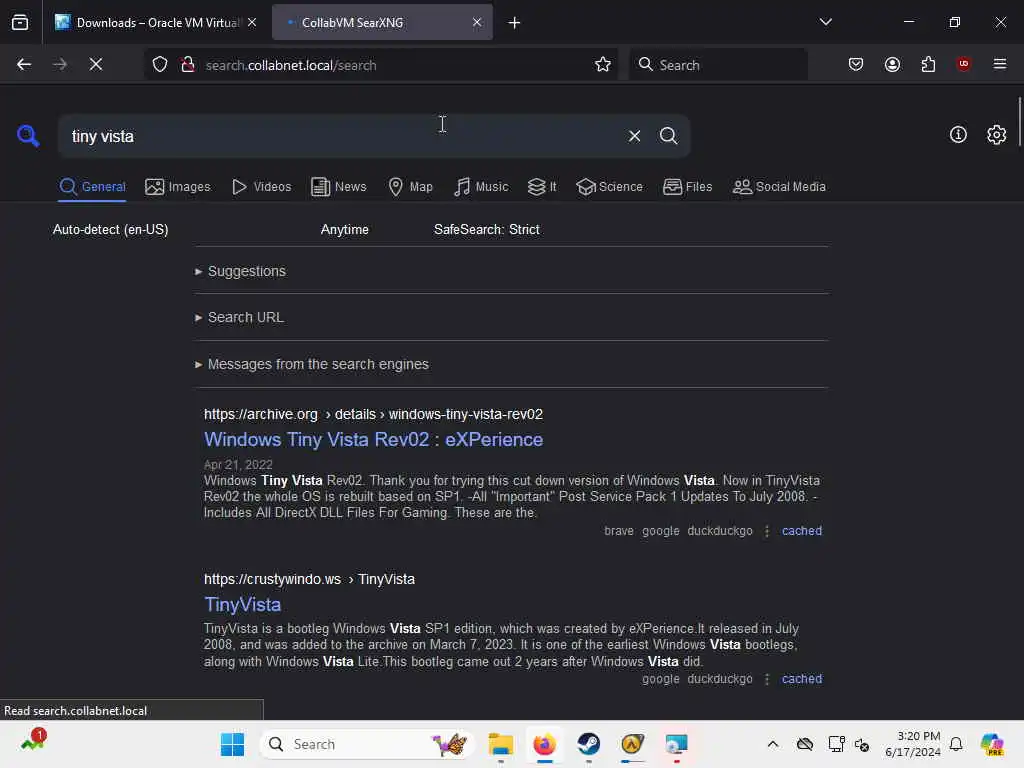1024x768 pixels.
Task: Open more options for the TinyVista result
Action: tap(767, 679)
